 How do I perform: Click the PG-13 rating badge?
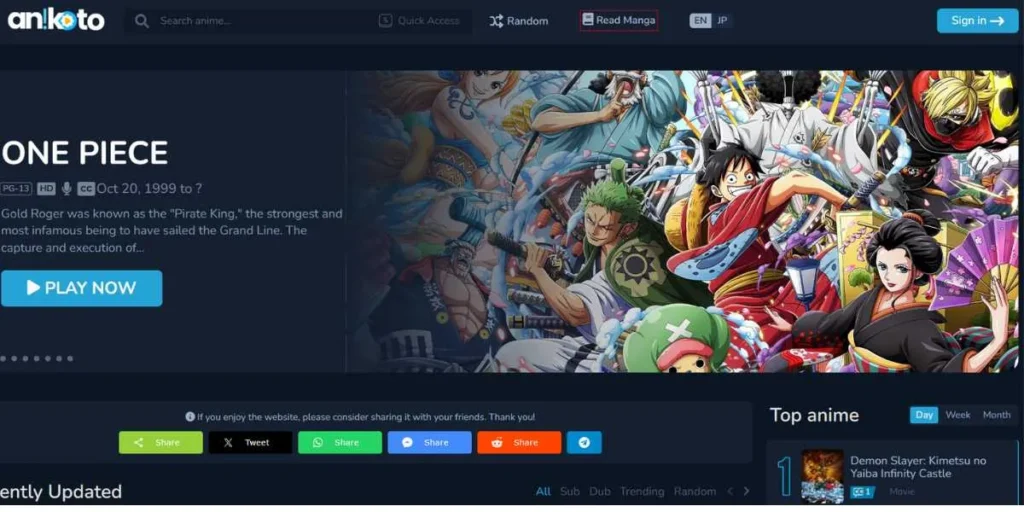point(16,189)
